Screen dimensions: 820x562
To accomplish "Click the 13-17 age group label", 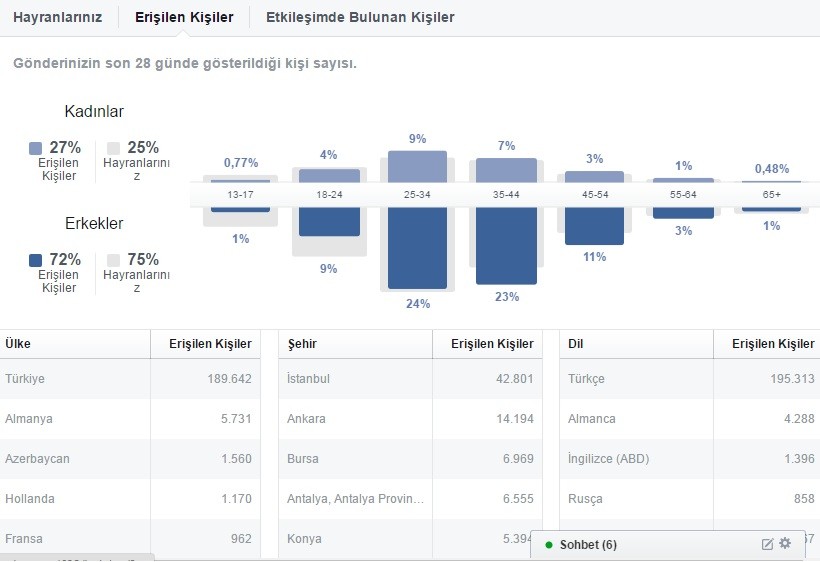I will point(241,194).
